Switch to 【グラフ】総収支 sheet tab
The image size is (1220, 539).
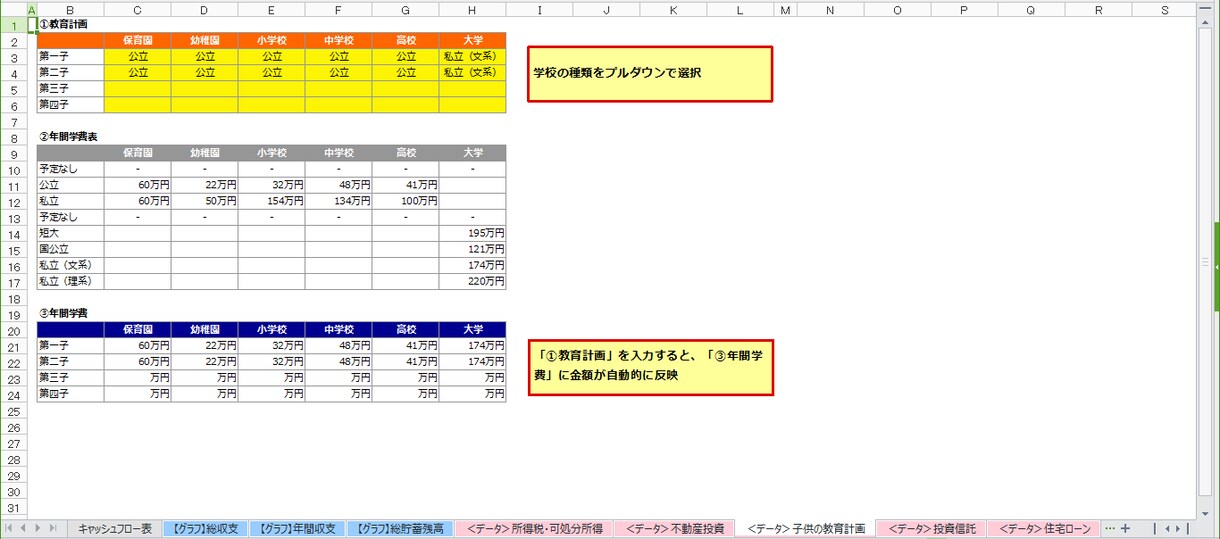coord(204,528)
